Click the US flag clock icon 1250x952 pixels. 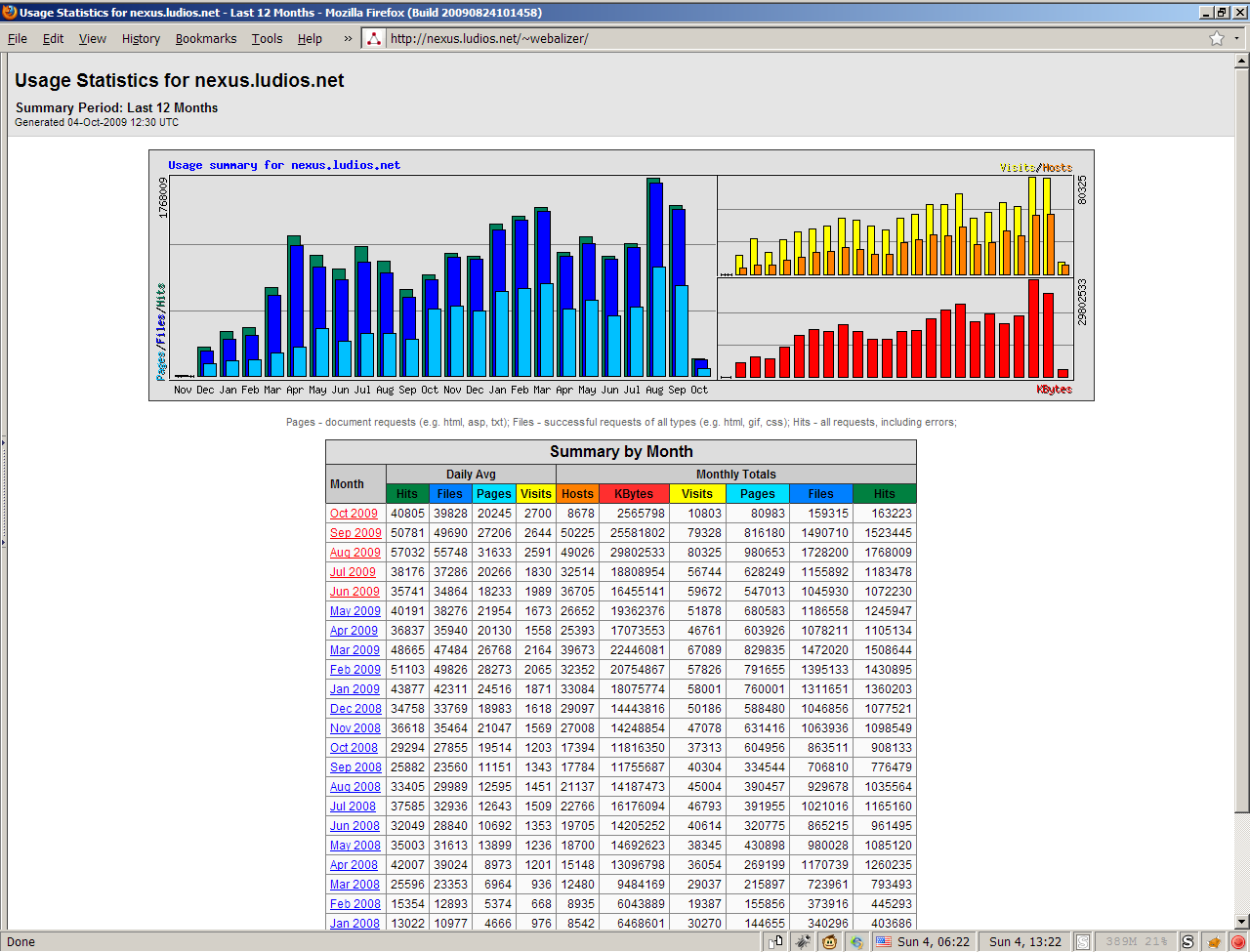coord(884,941)
